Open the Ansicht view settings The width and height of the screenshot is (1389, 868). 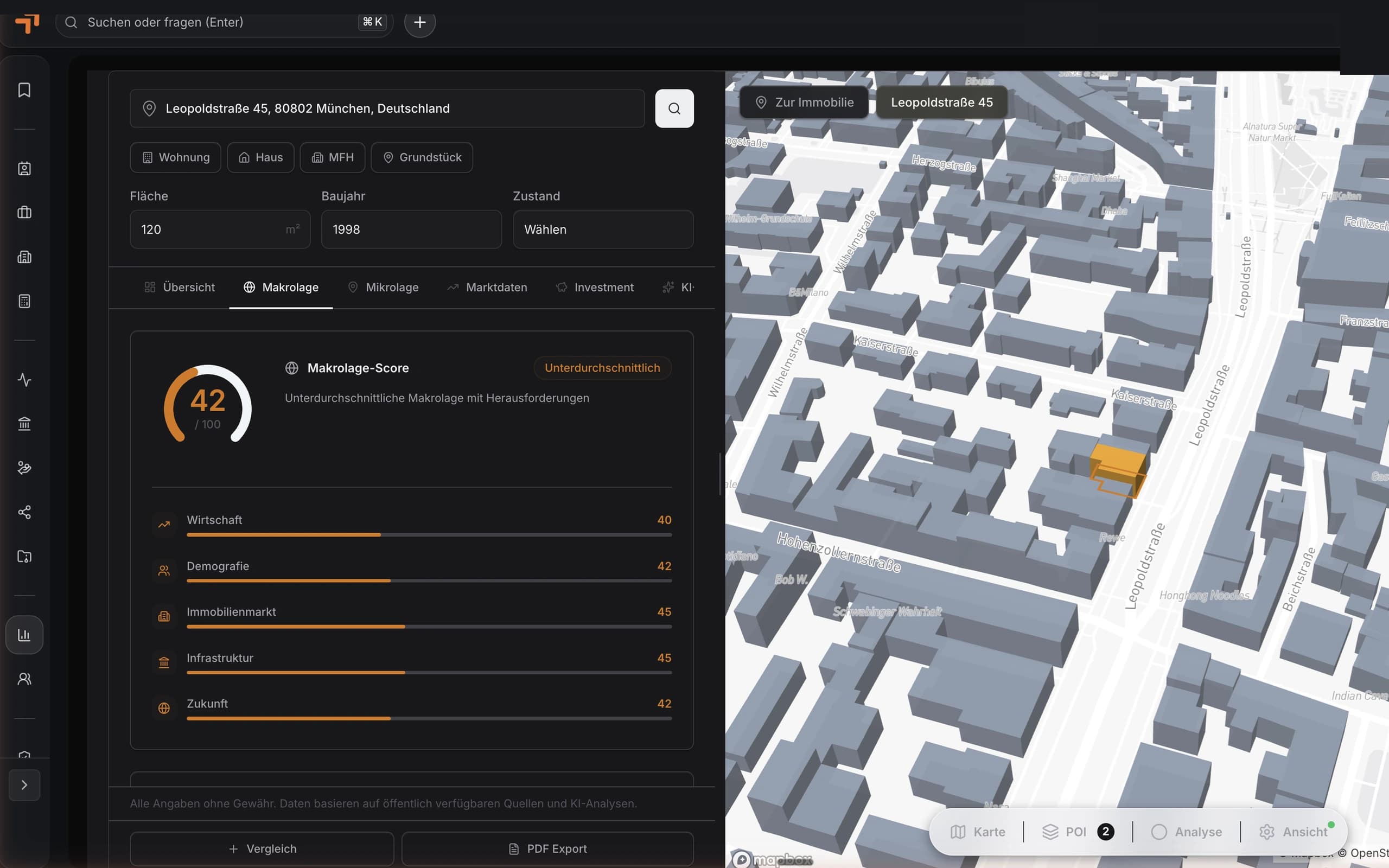click(x=1294, y=832)
